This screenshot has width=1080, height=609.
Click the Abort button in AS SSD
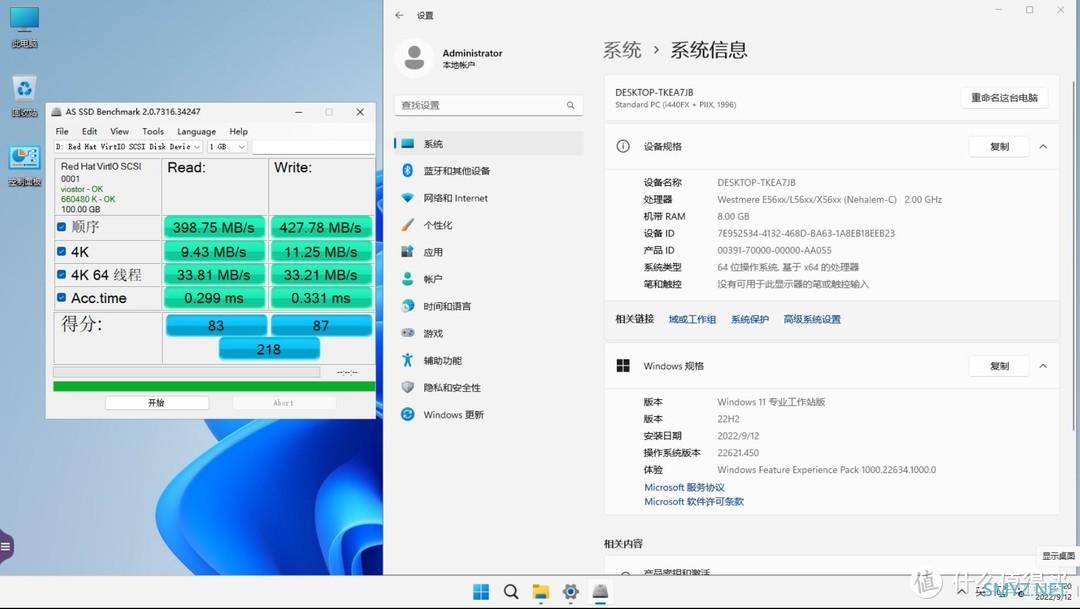284,403
